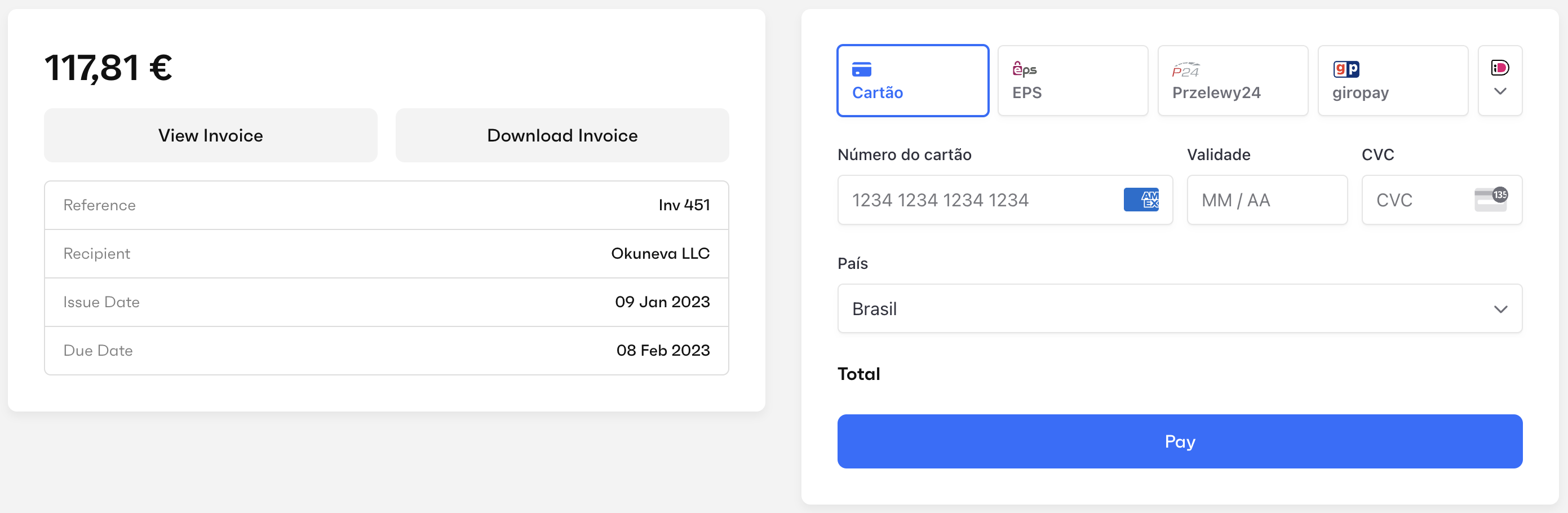
Task: Click the Issue Date row label
Action: point(101,302)
